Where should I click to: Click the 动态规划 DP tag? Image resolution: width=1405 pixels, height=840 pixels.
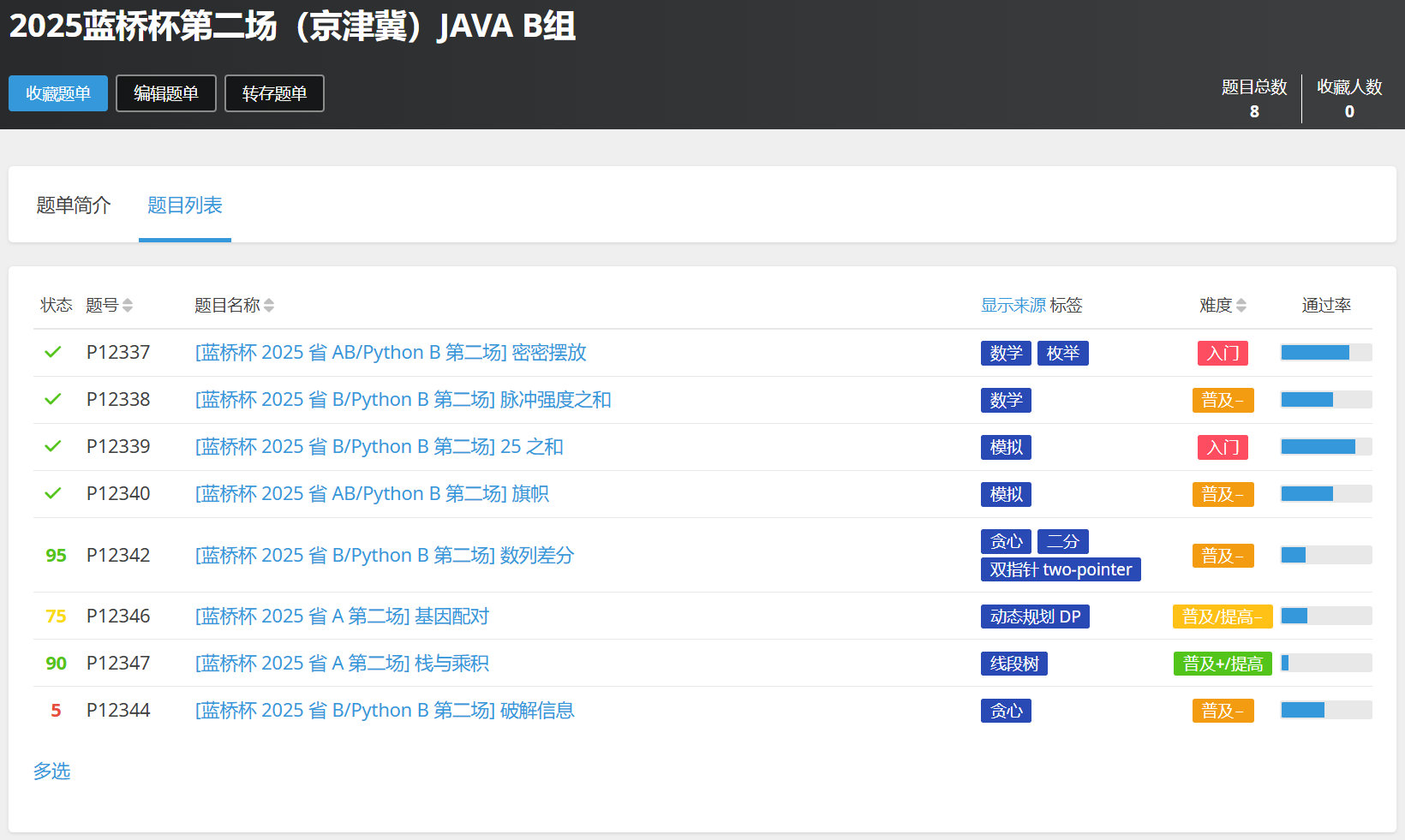(x=1035, y=617)
